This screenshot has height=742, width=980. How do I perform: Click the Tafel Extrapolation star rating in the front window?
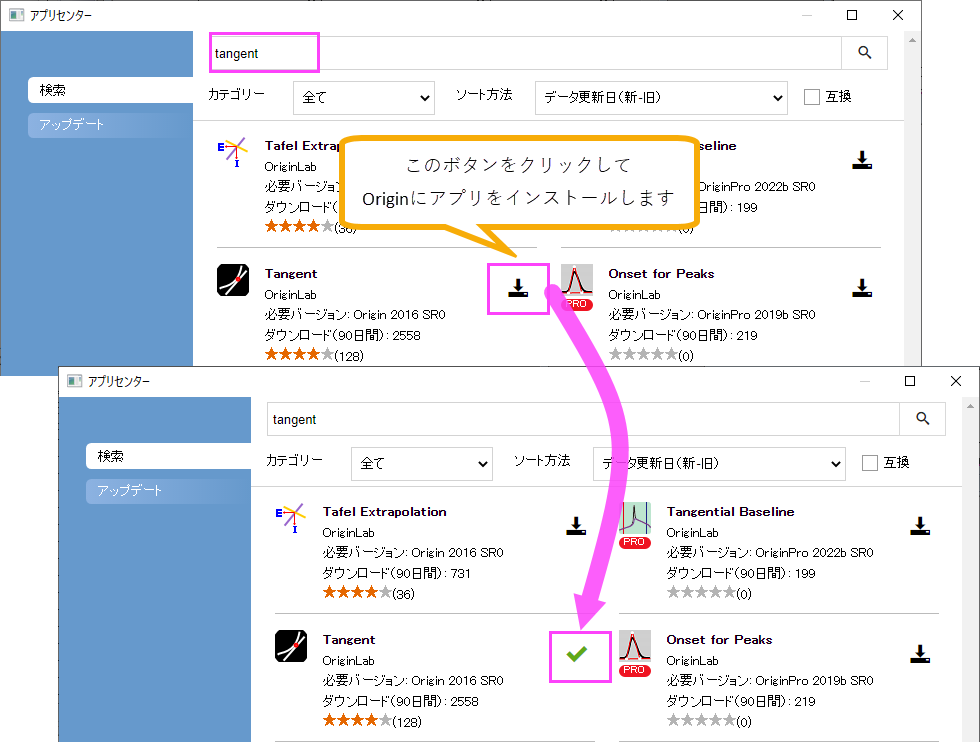[x=357, y=592]
